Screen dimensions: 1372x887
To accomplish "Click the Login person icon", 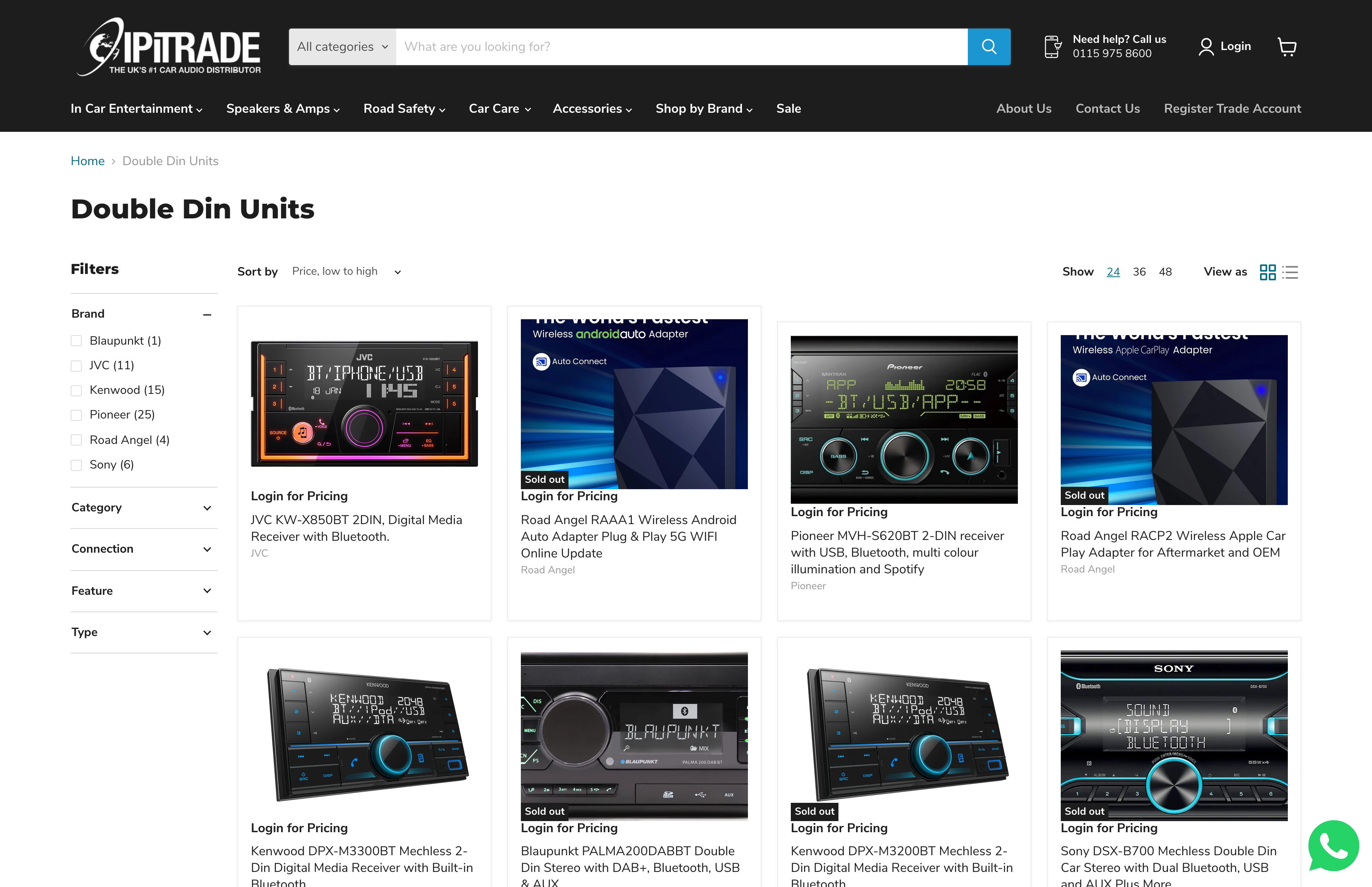I will (1207, 47).
